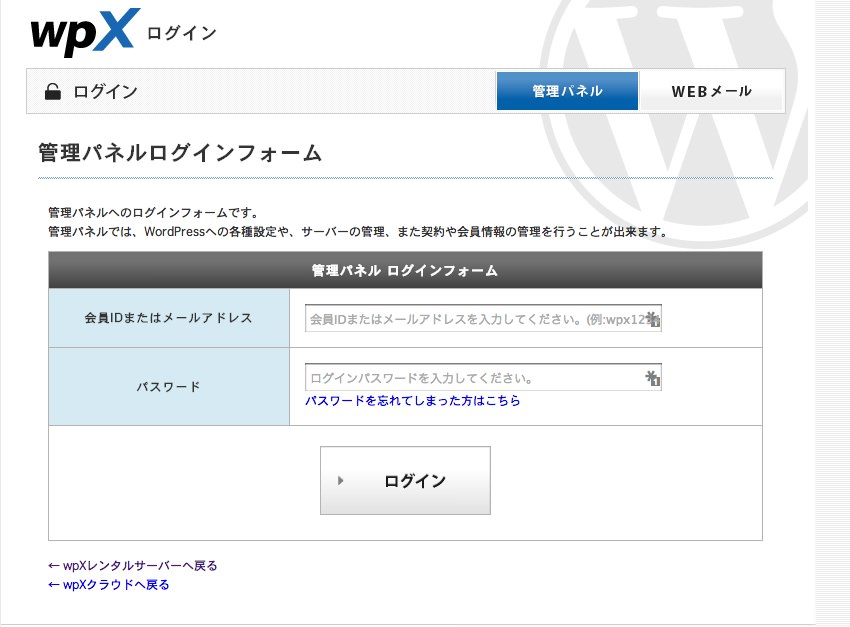850x627 pixels.
Task: Click the 管理パネルへのログインフォームです。 description line
Action: pos(154,212)
